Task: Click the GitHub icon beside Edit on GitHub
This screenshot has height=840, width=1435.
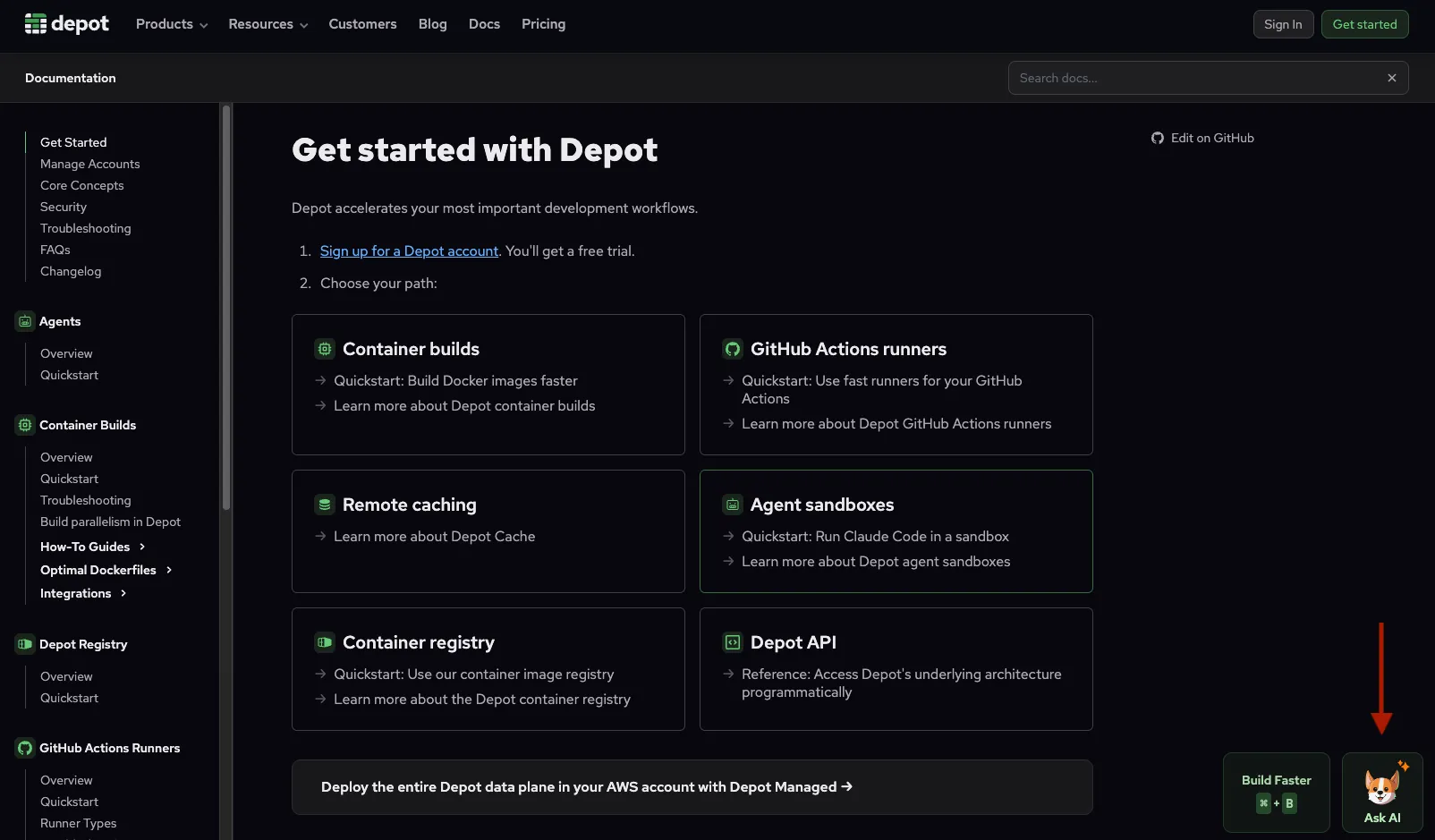Action: click(1157, 138)
